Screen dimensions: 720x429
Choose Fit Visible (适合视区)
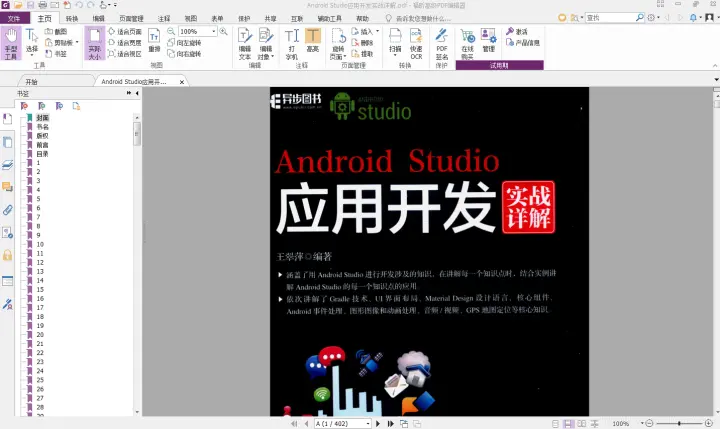click(x=125, y=54)
